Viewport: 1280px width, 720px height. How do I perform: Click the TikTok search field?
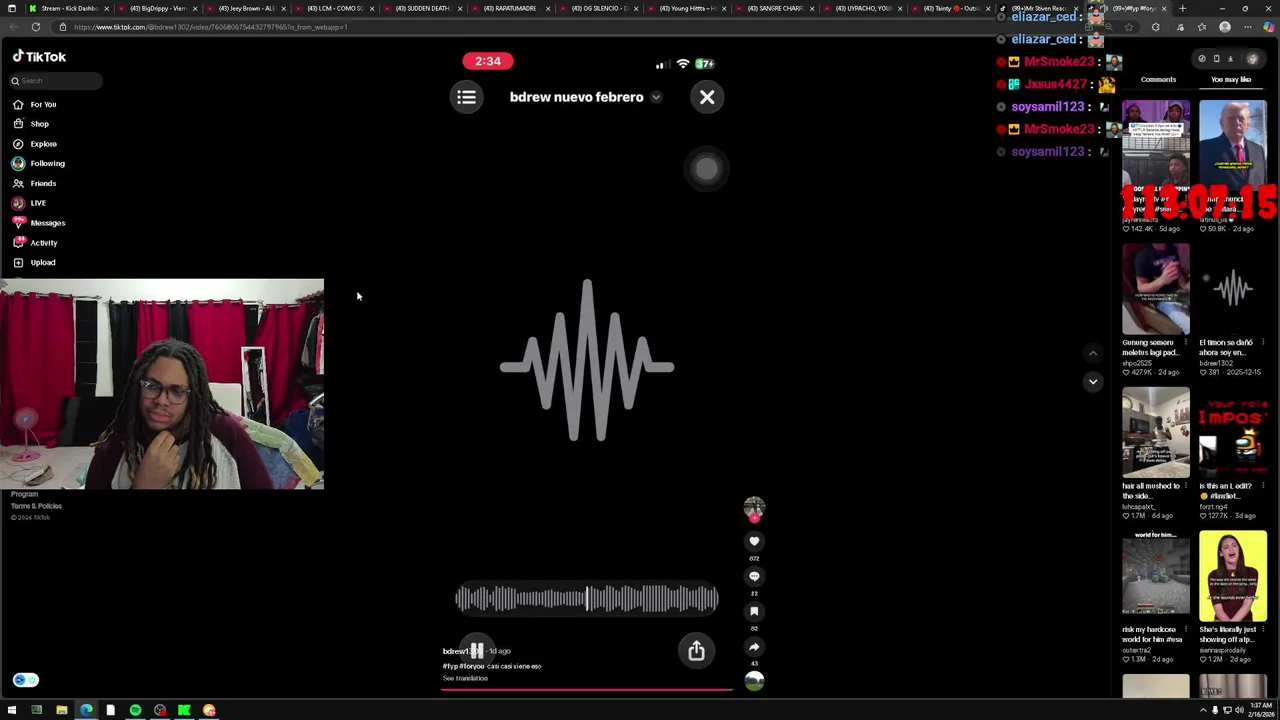(55, 81)
